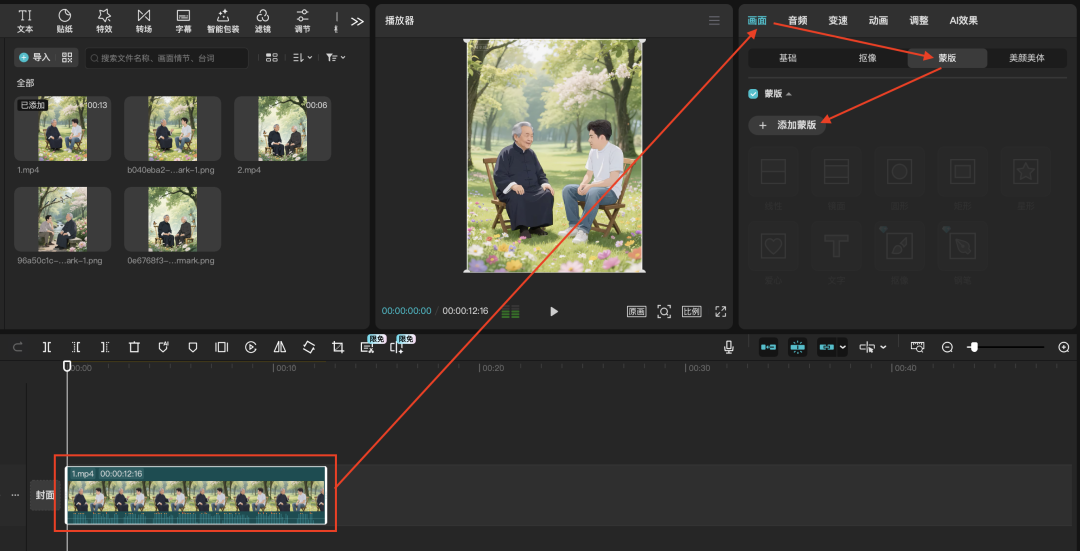Screen dimensions: 1080x551
Task: Click the delete clip trash icon
Action: click(134, 347)
